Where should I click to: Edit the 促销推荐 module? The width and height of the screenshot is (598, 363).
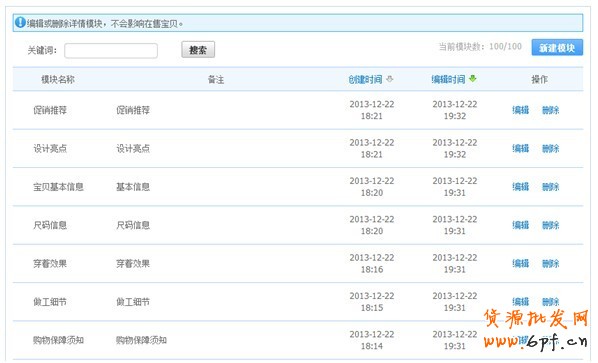pyautogui.click(x=521, y=110)
